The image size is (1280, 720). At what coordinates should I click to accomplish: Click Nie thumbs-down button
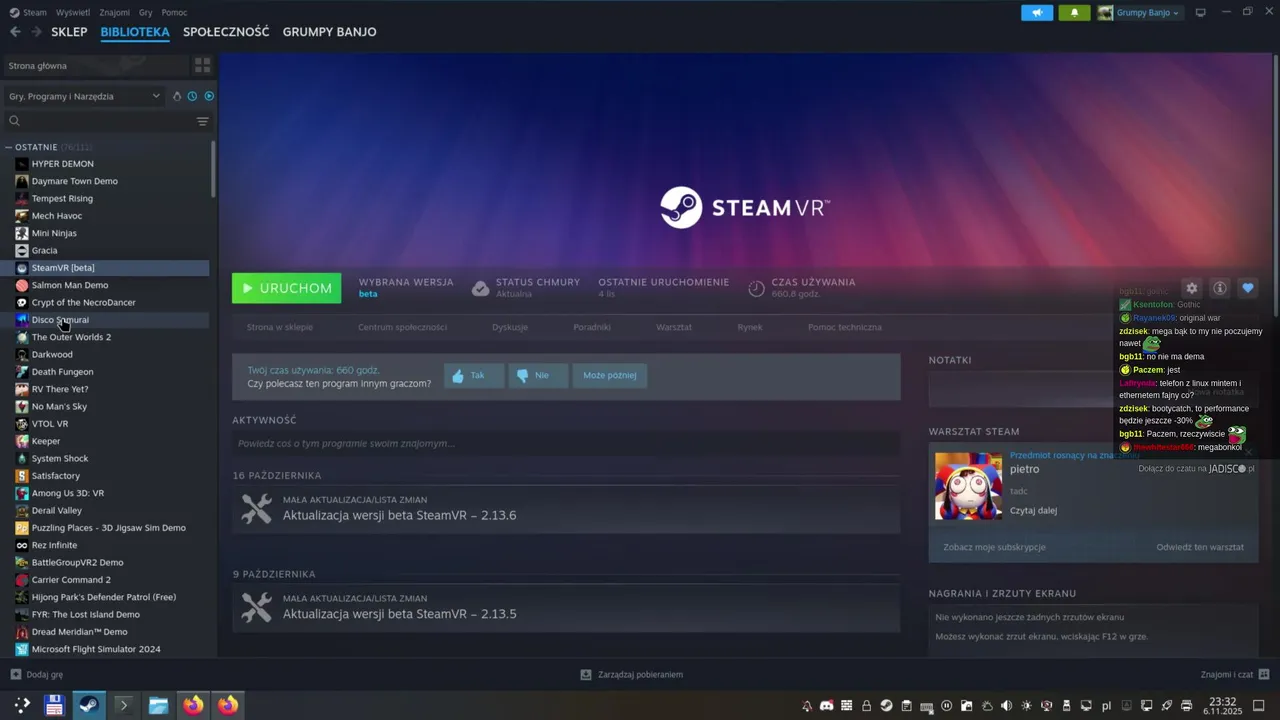[x=537, y=376]
